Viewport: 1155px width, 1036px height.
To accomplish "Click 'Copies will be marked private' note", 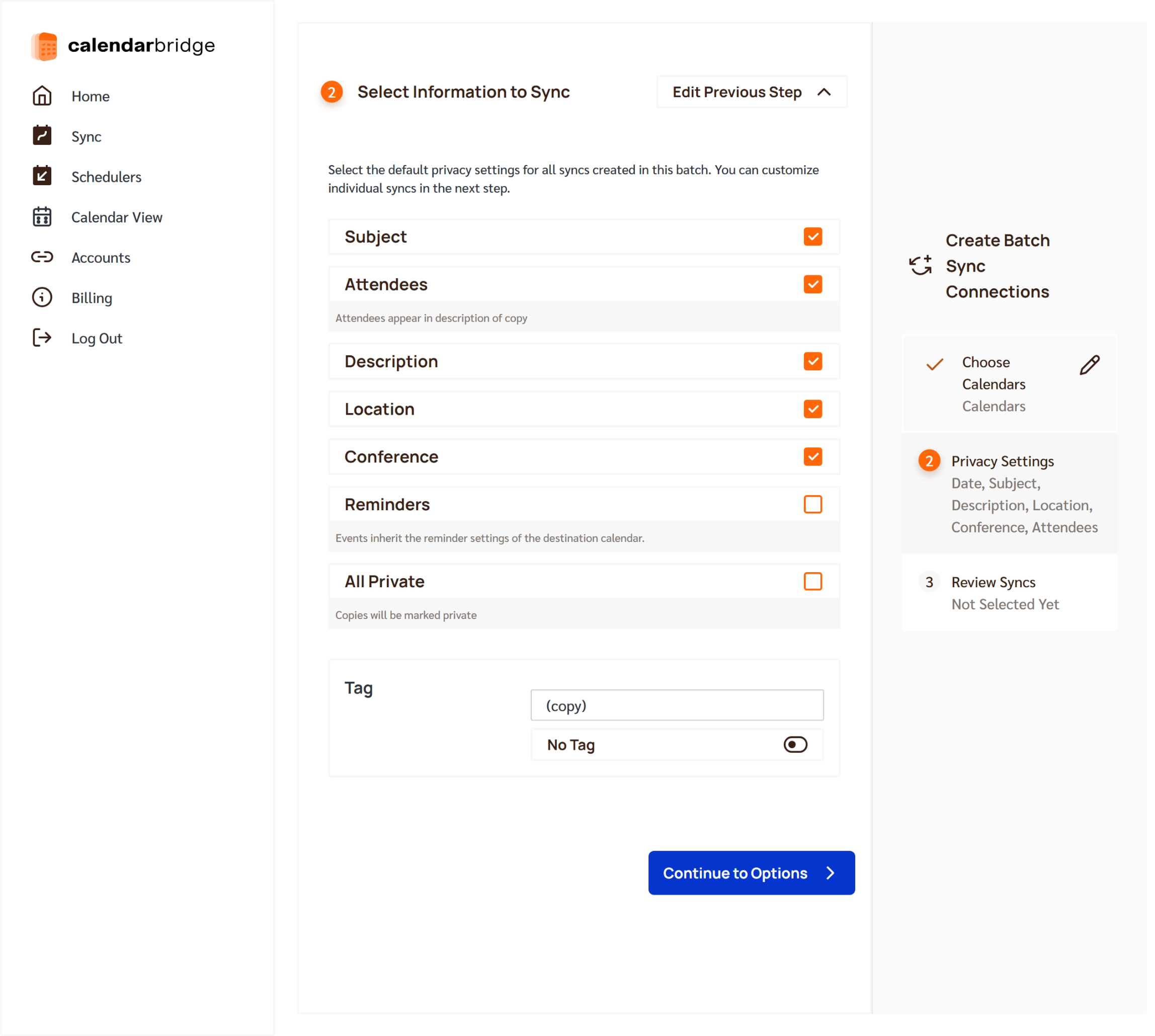I will (405, 615).
